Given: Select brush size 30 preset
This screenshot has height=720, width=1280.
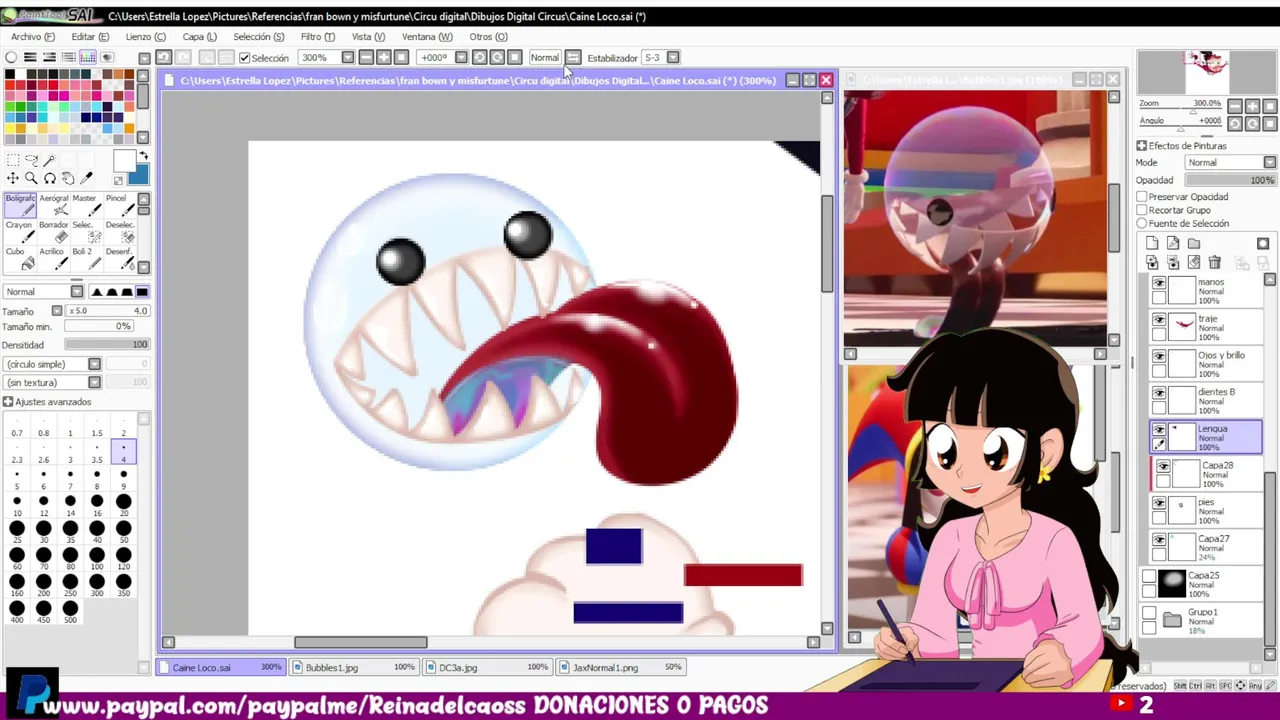Looking at the screenshot, I should tap(43, 533).
